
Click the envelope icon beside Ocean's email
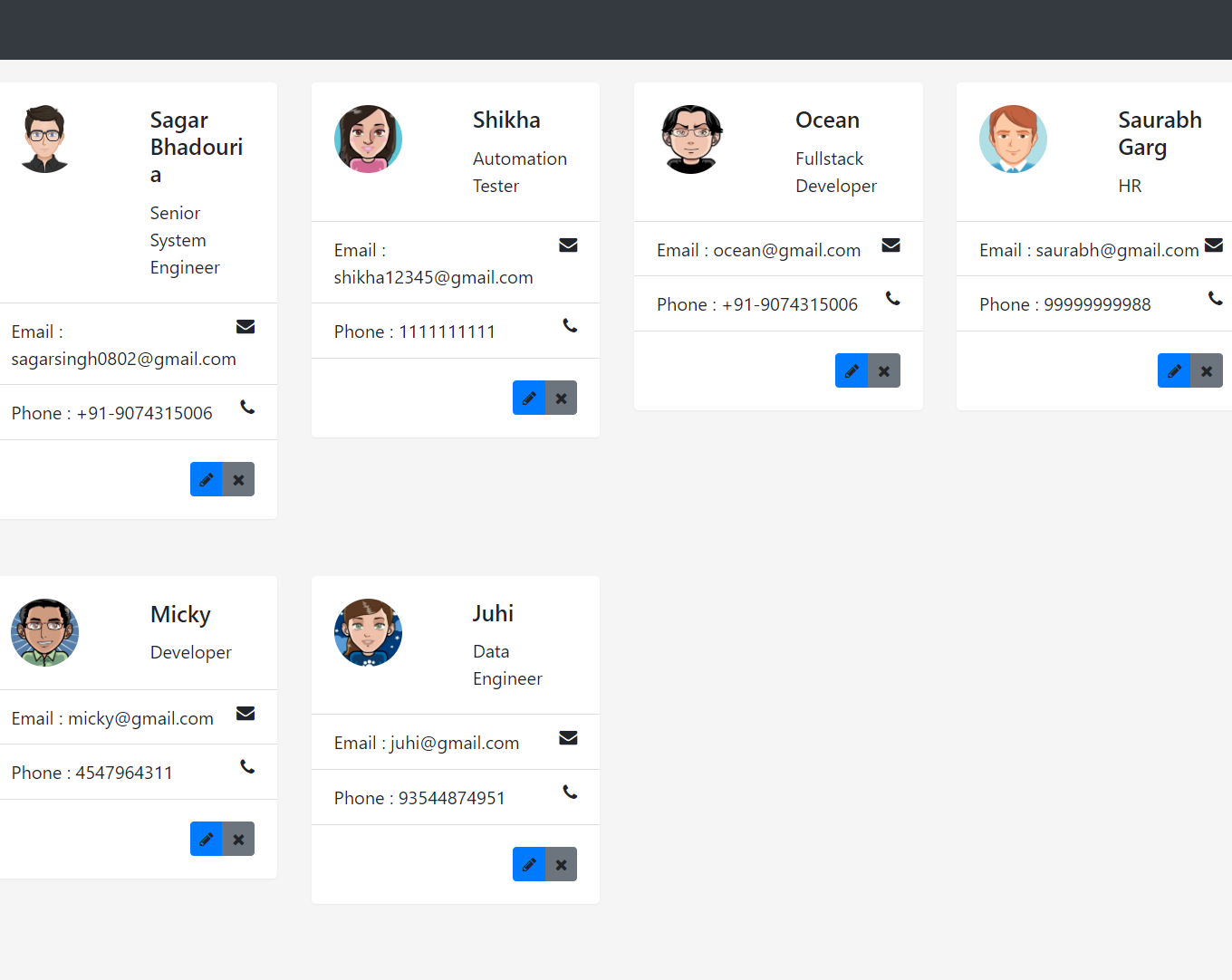coord(890,245)
